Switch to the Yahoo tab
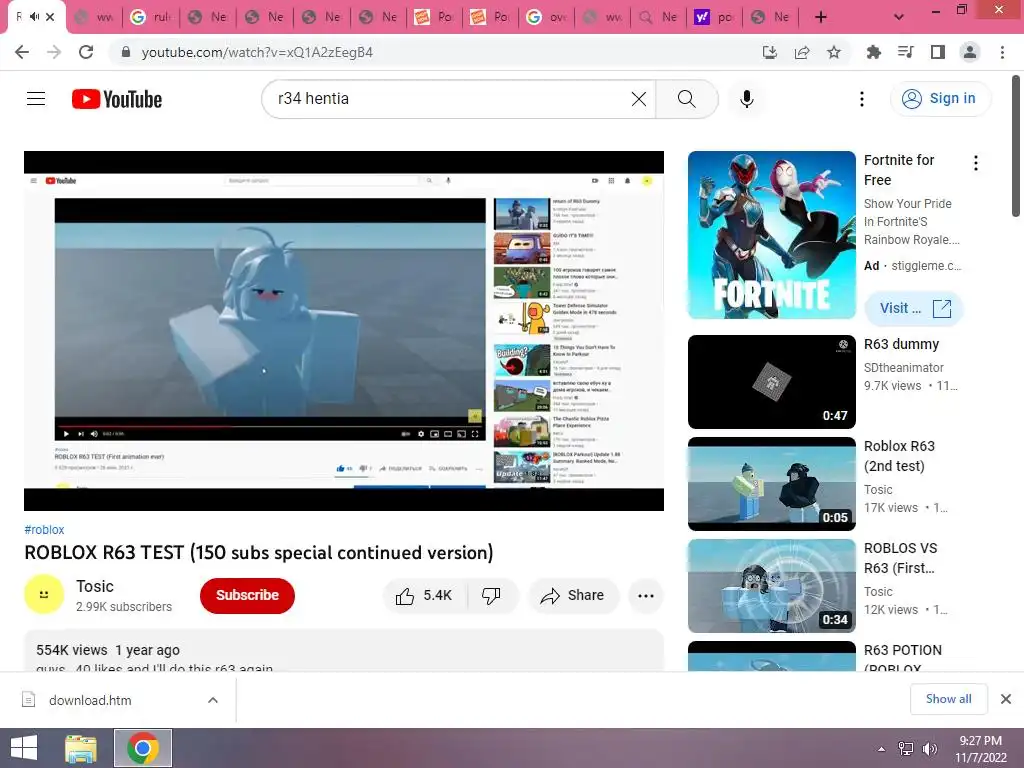1024x768 pixels. tap(714, 17)
